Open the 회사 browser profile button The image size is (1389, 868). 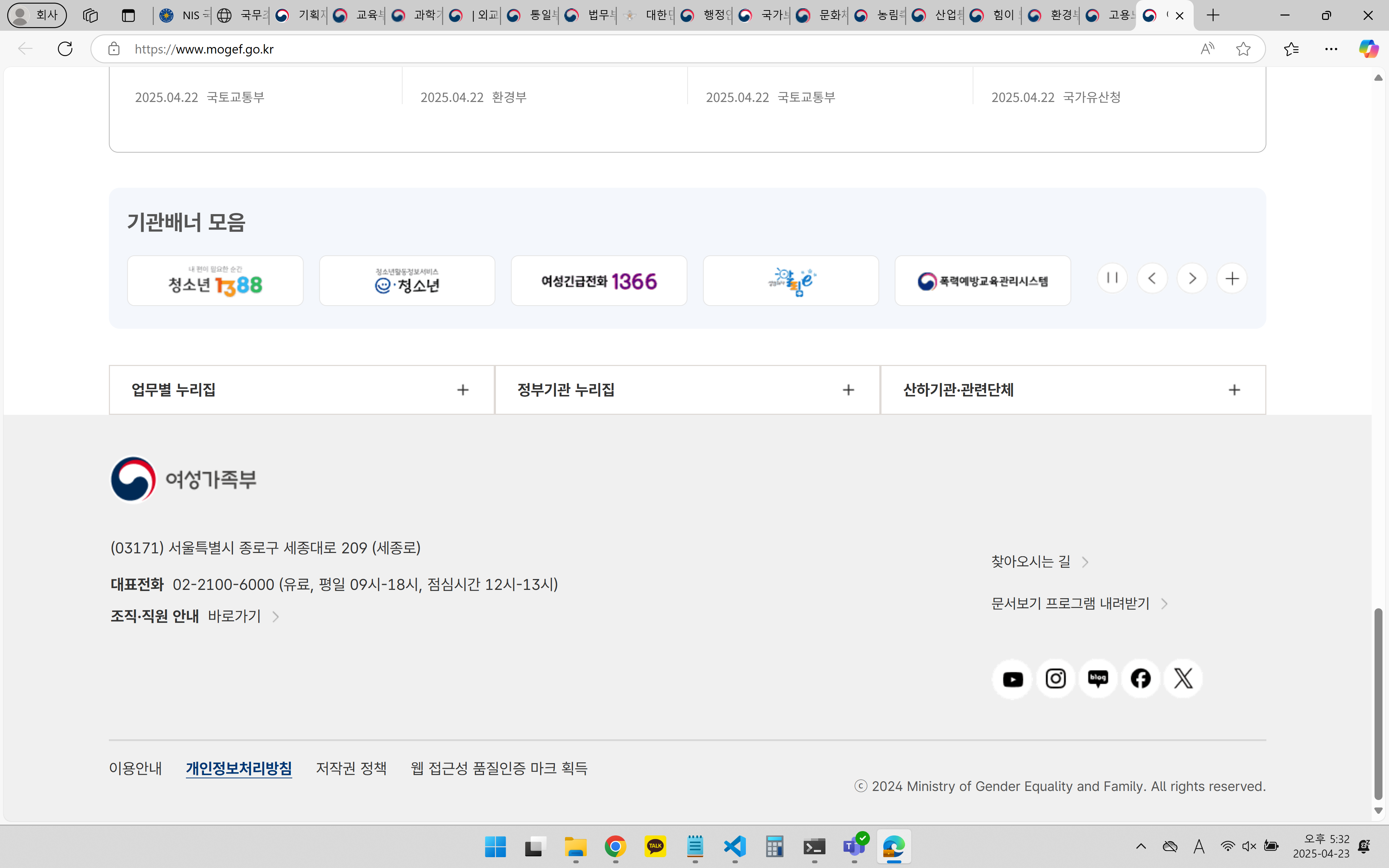(37, 16)
